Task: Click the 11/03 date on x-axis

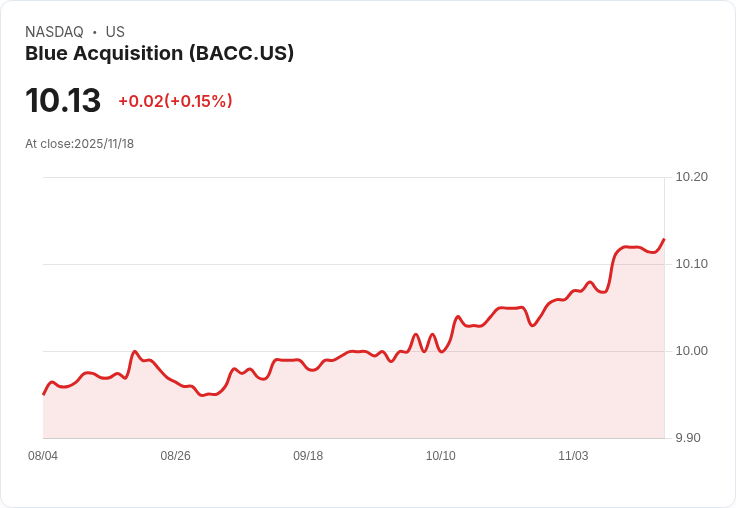Action: 573,456
